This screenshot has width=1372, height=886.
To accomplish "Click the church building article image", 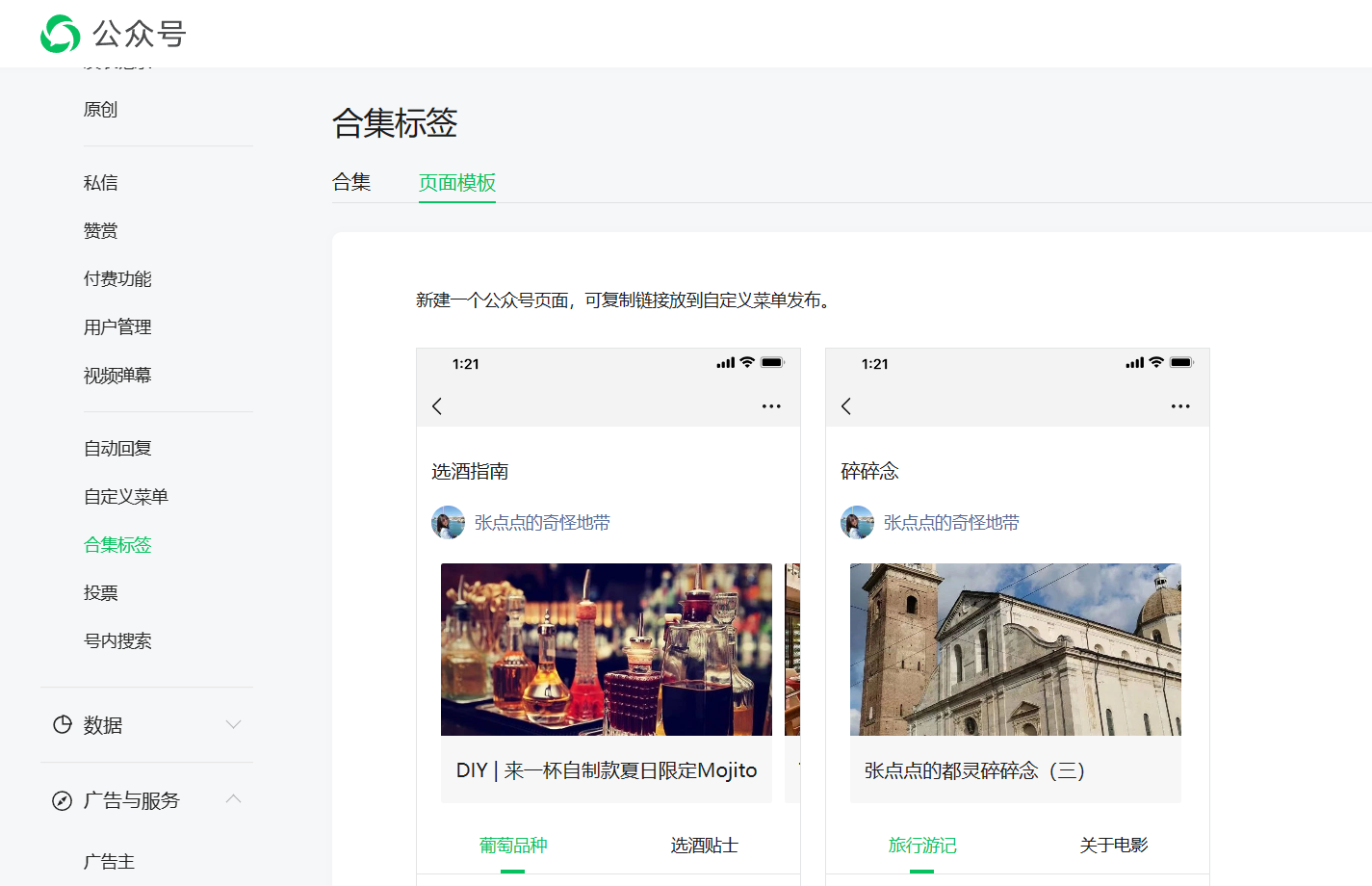I will (x=1016, y=650).
